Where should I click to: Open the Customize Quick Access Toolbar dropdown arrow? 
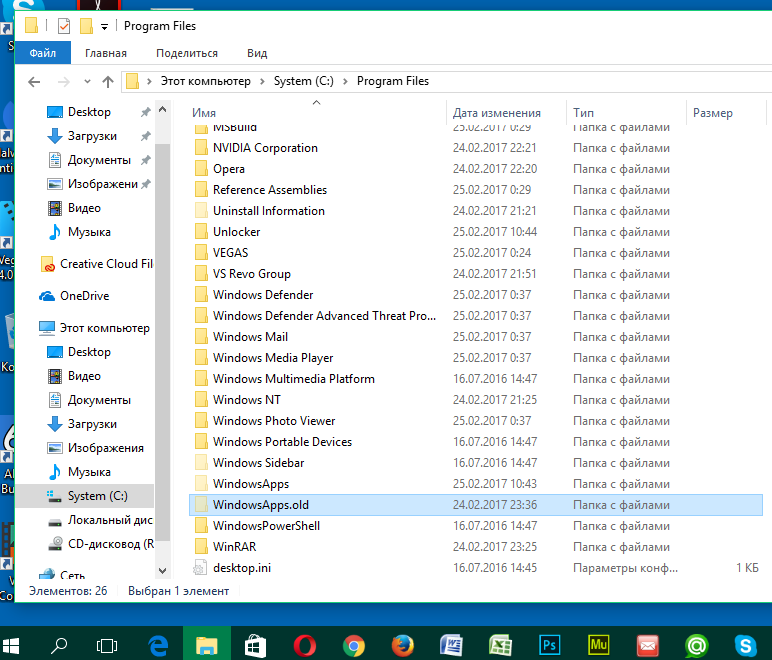(104, 27)
